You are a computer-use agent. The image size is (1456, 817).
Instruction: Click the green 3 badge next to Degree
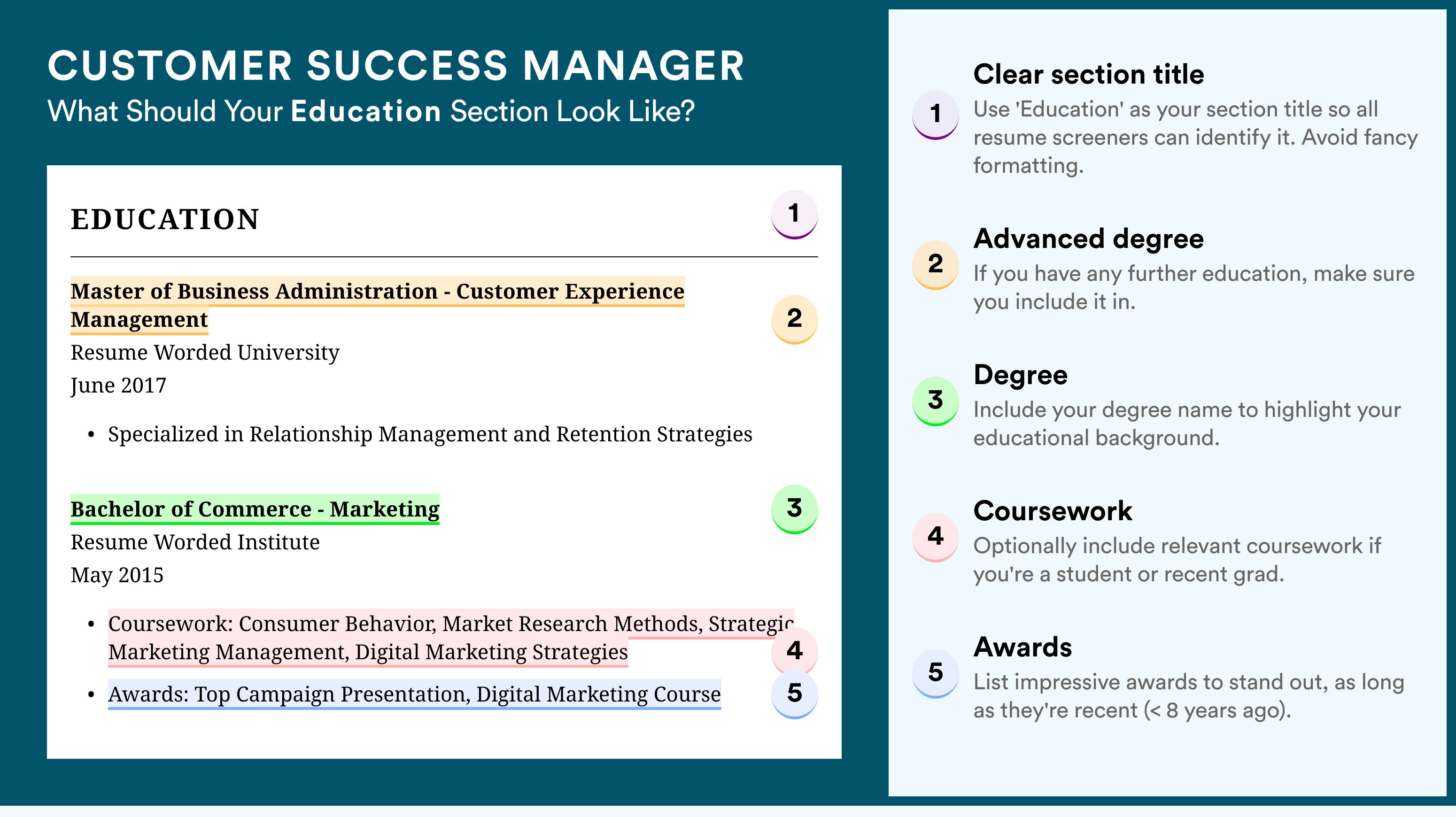click(936, 401)
